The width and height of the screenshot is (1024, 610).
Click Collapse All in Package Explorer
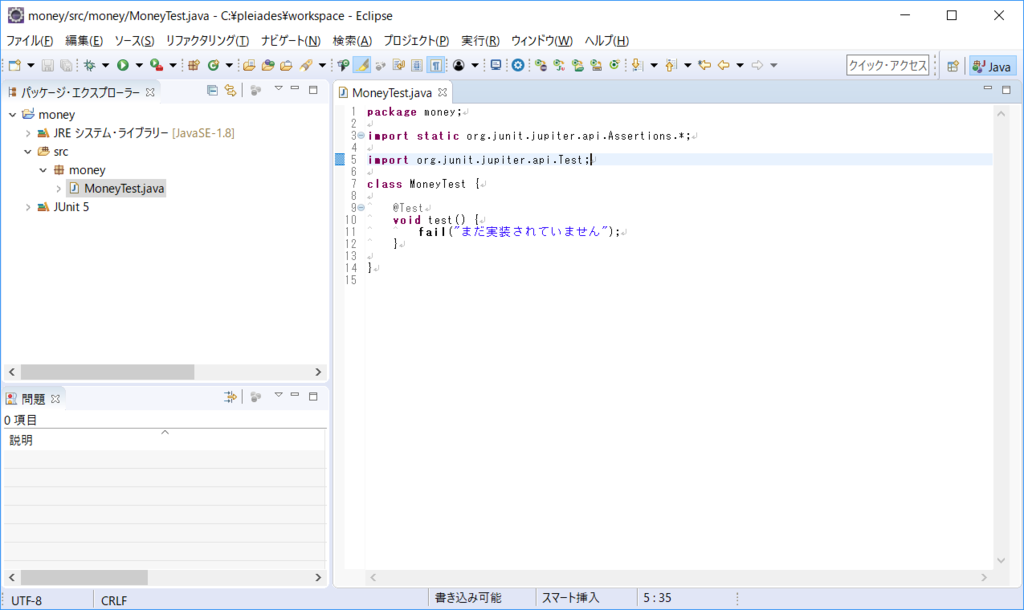(212, 90)
